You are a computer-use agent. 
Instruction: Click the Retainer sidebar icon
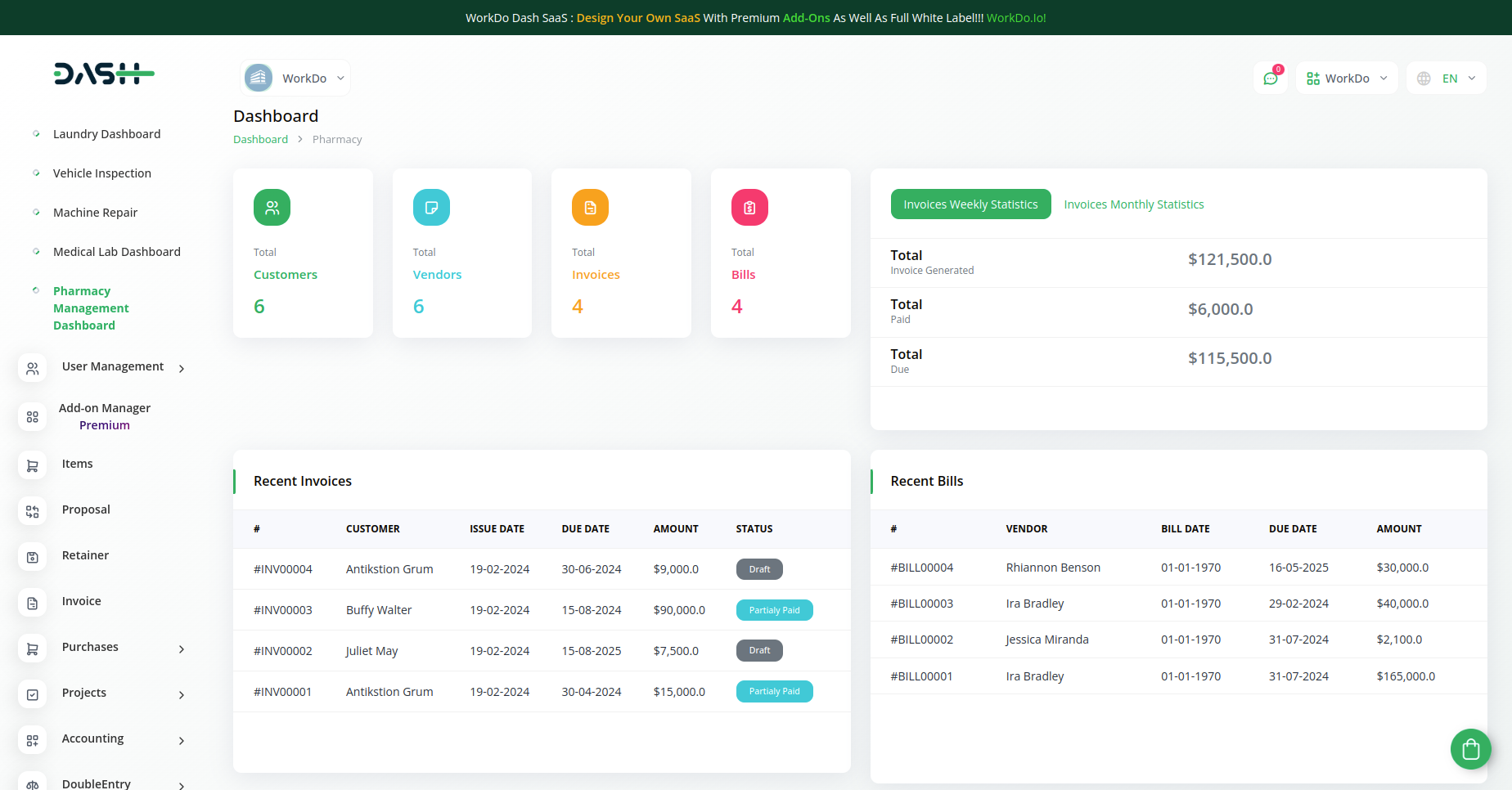33,557
